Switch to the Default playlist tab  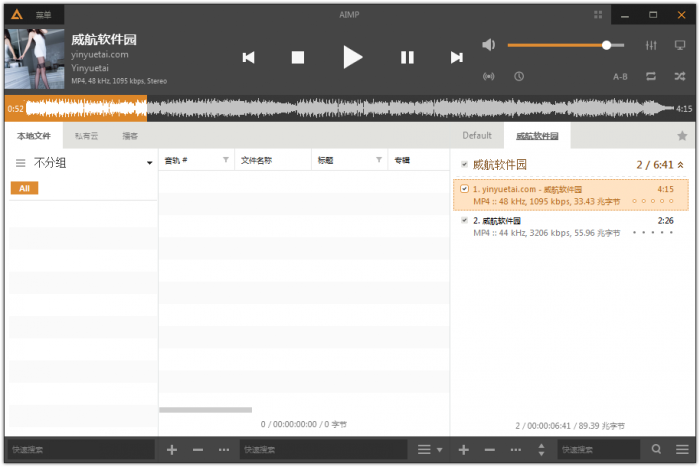[477, 136]
